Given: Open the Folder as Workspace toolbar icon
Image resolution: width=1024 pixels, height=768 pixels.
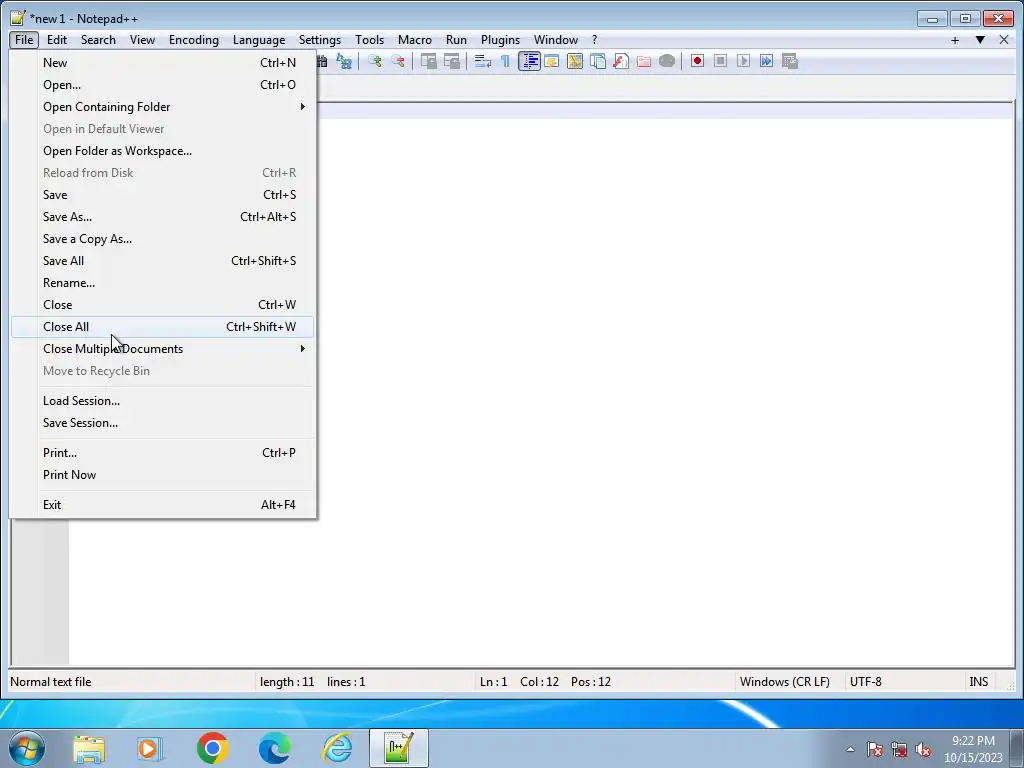Looking at the screenshot, I should click(x=644, y=61).
